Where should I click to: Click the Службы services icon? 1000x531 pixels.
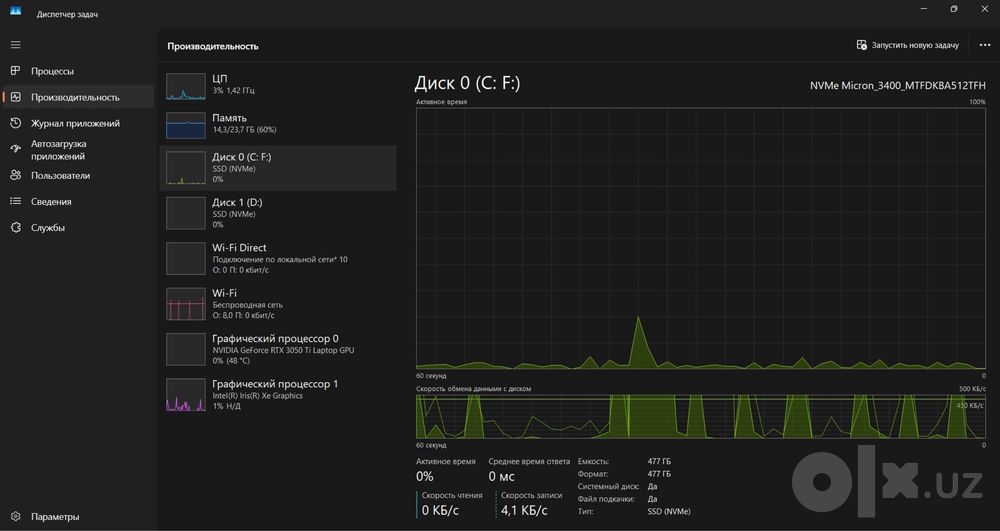16,228
